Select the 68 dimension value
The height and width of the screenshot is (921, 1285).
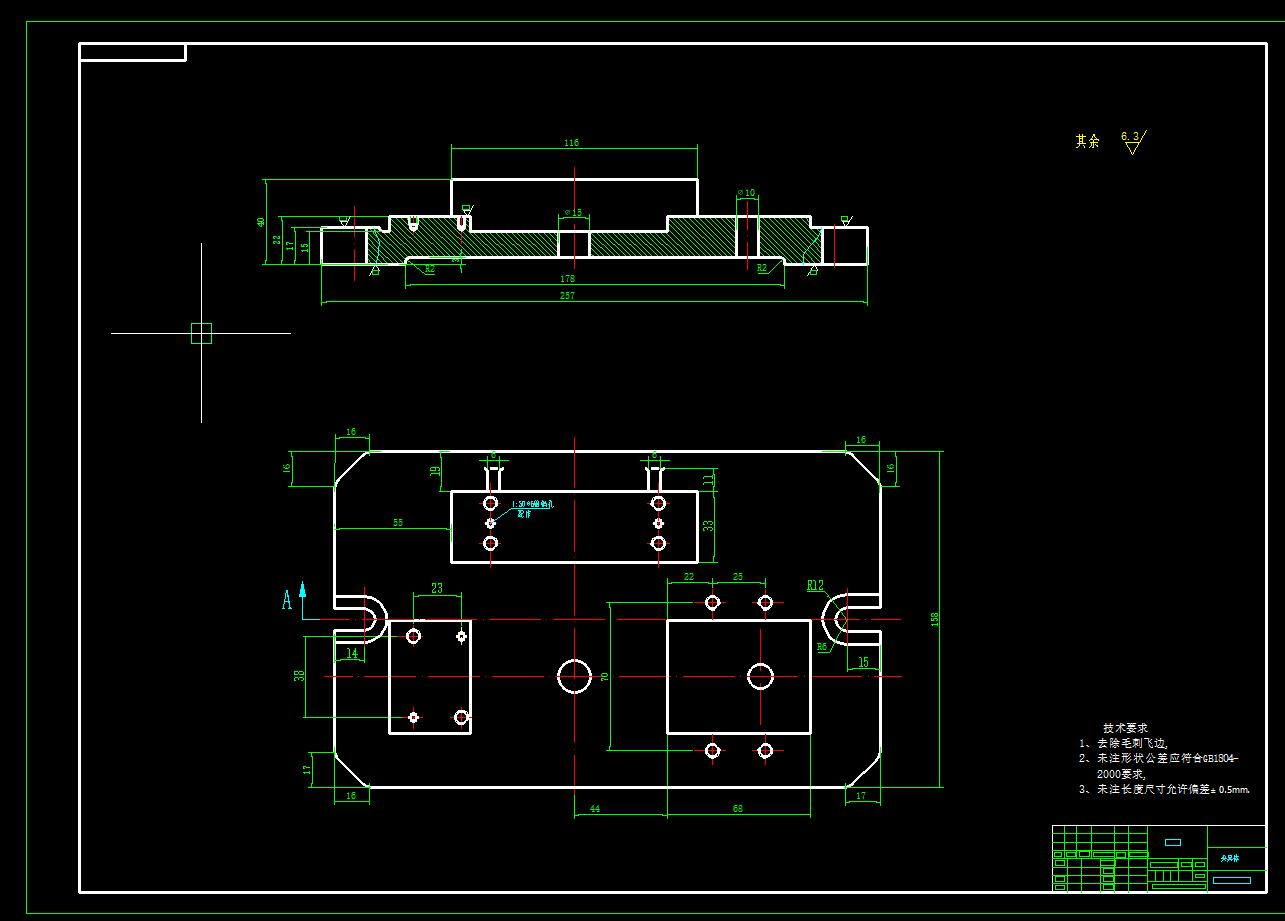(x=738, y=808)
